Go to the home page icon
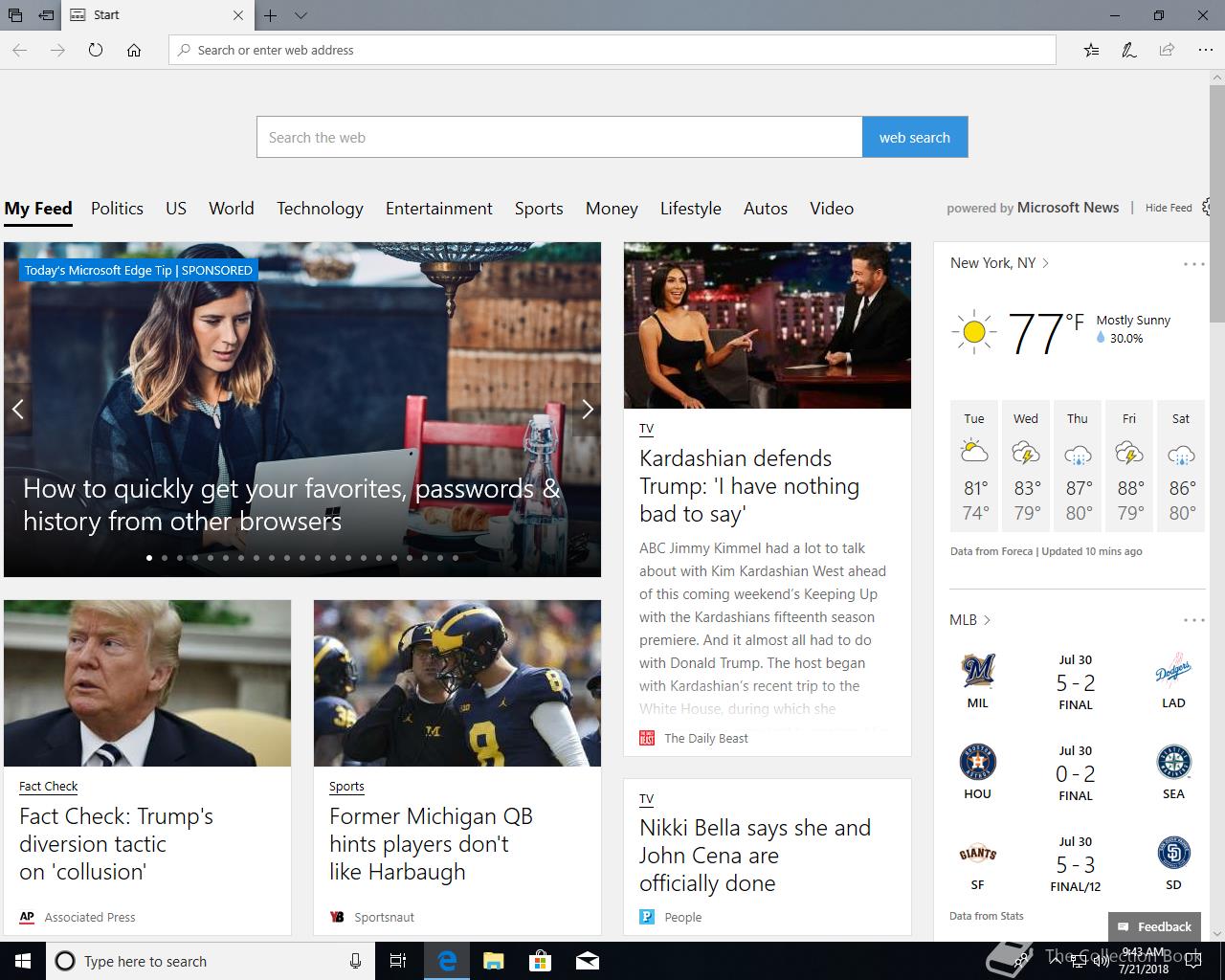Viewport: 1225px width, 980px height. click(134, 50)
